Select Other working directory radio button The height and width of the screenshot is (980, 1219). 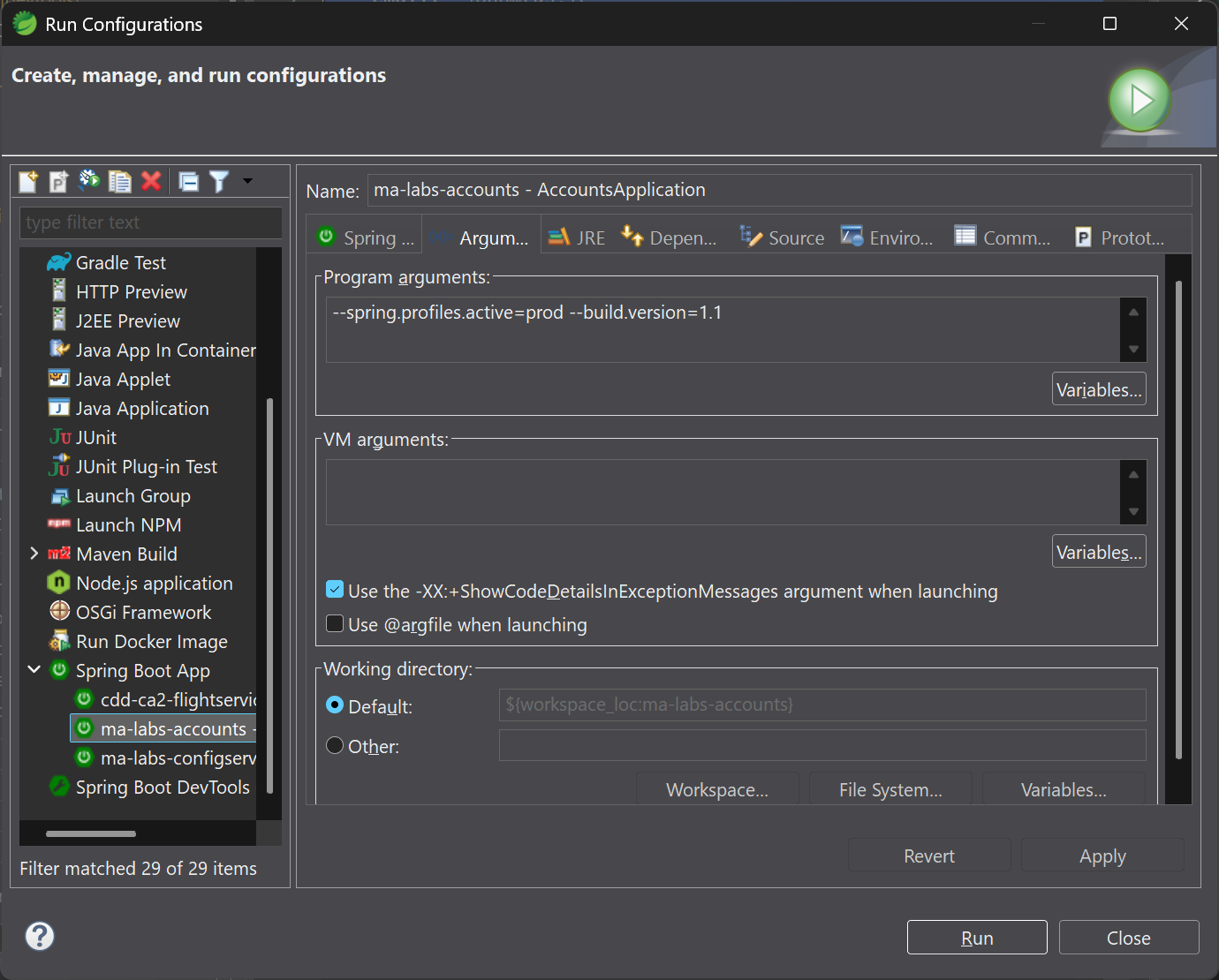pyautogui.click(x=335, y=745)
